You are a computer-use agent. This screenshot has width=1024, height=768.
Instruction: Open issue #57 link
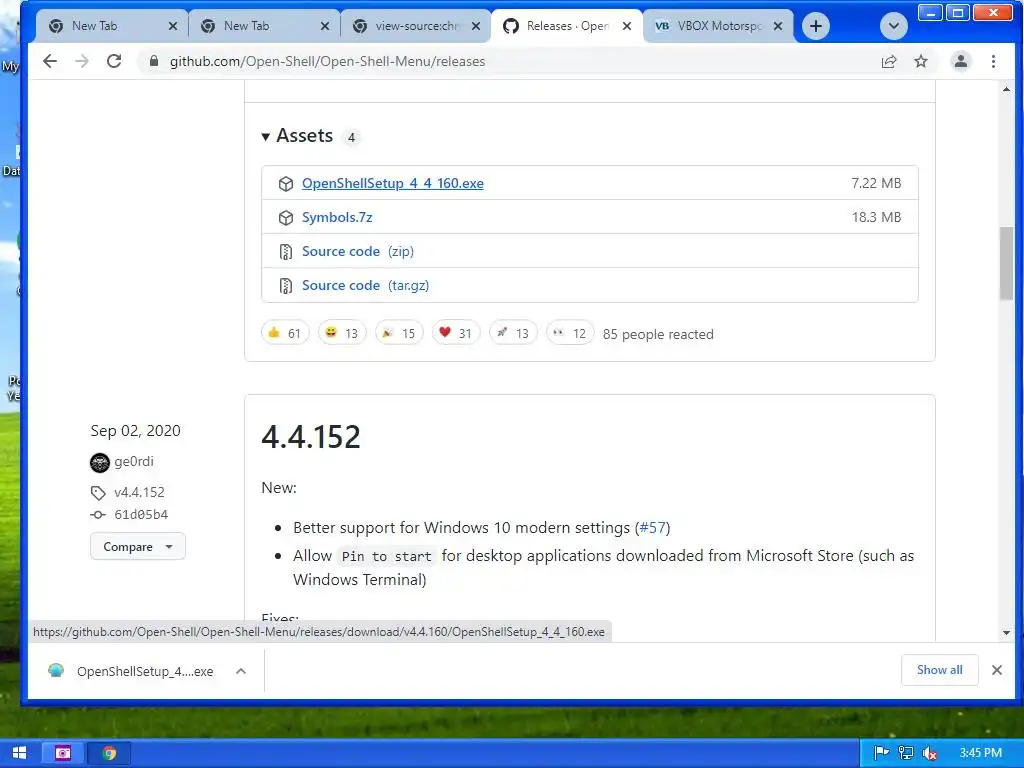652,528
